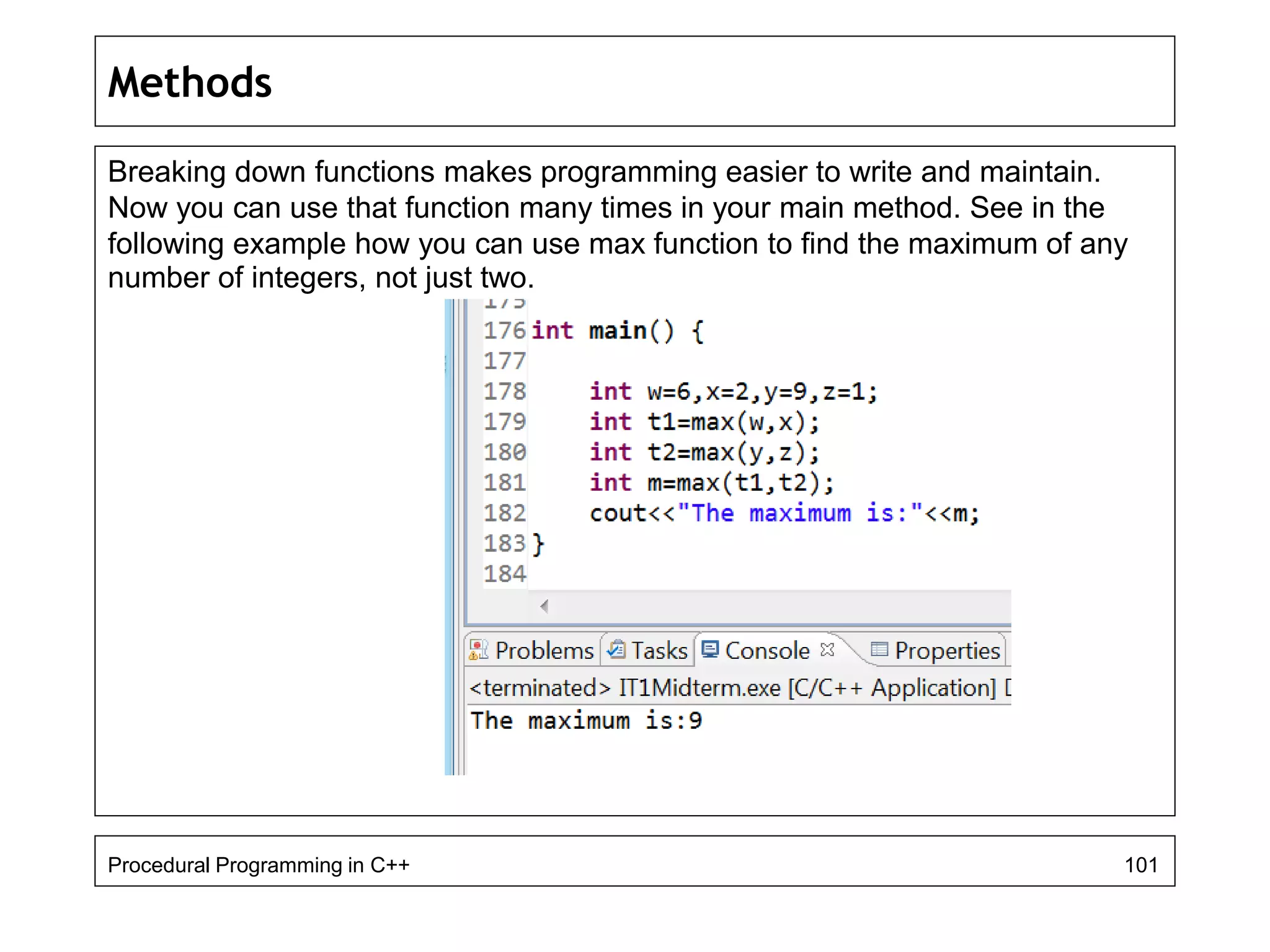The height and width of the screenshot is (952, 1270).
Task: Click the slide page number 101
Action: (x=1141, y=865)
